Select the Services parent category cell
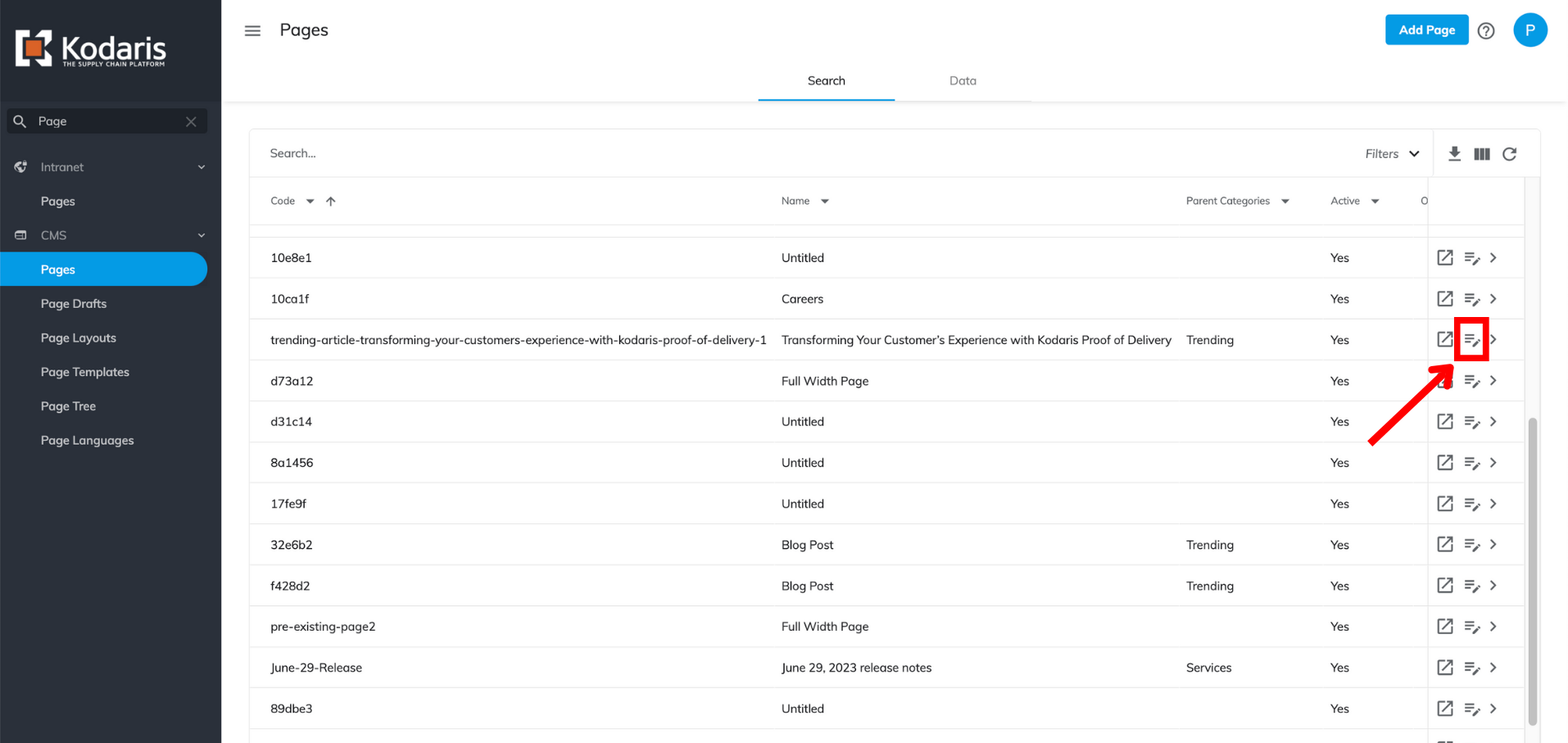1568x743 pixels. coord(1208,668)
